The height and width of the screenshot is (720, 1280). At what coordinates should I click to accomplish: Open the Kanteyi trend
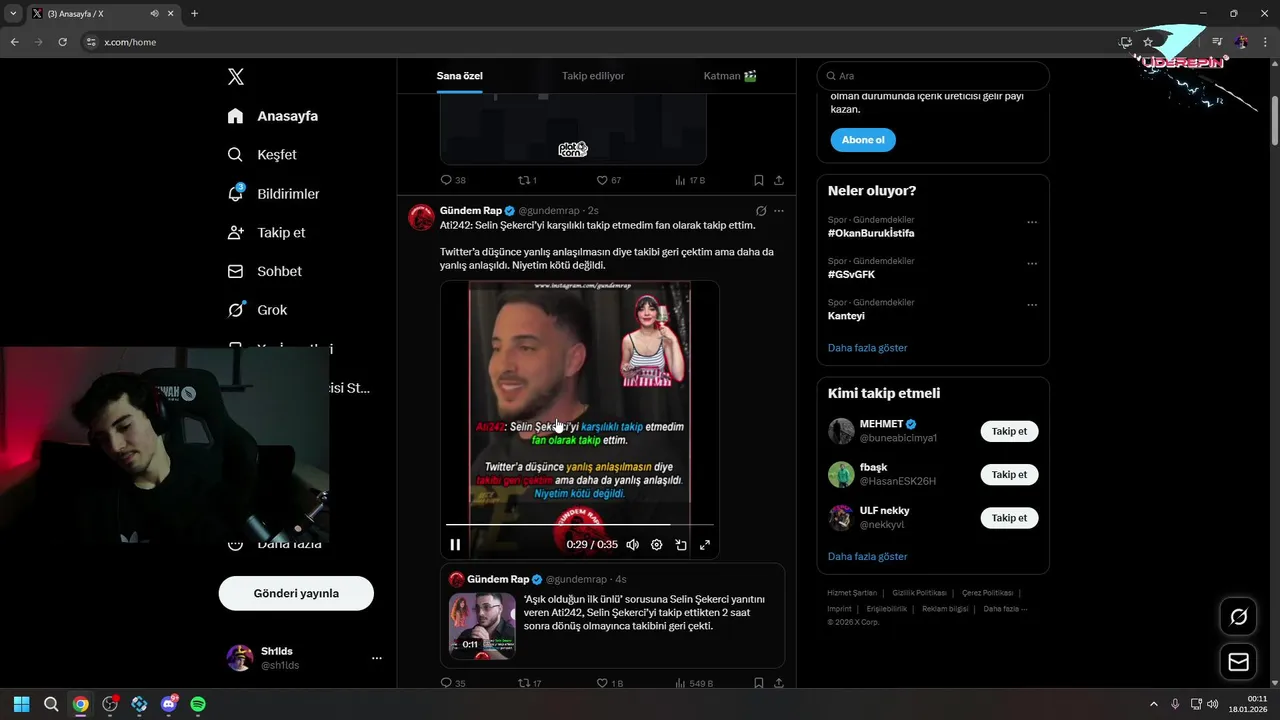(x=846, y=316)
